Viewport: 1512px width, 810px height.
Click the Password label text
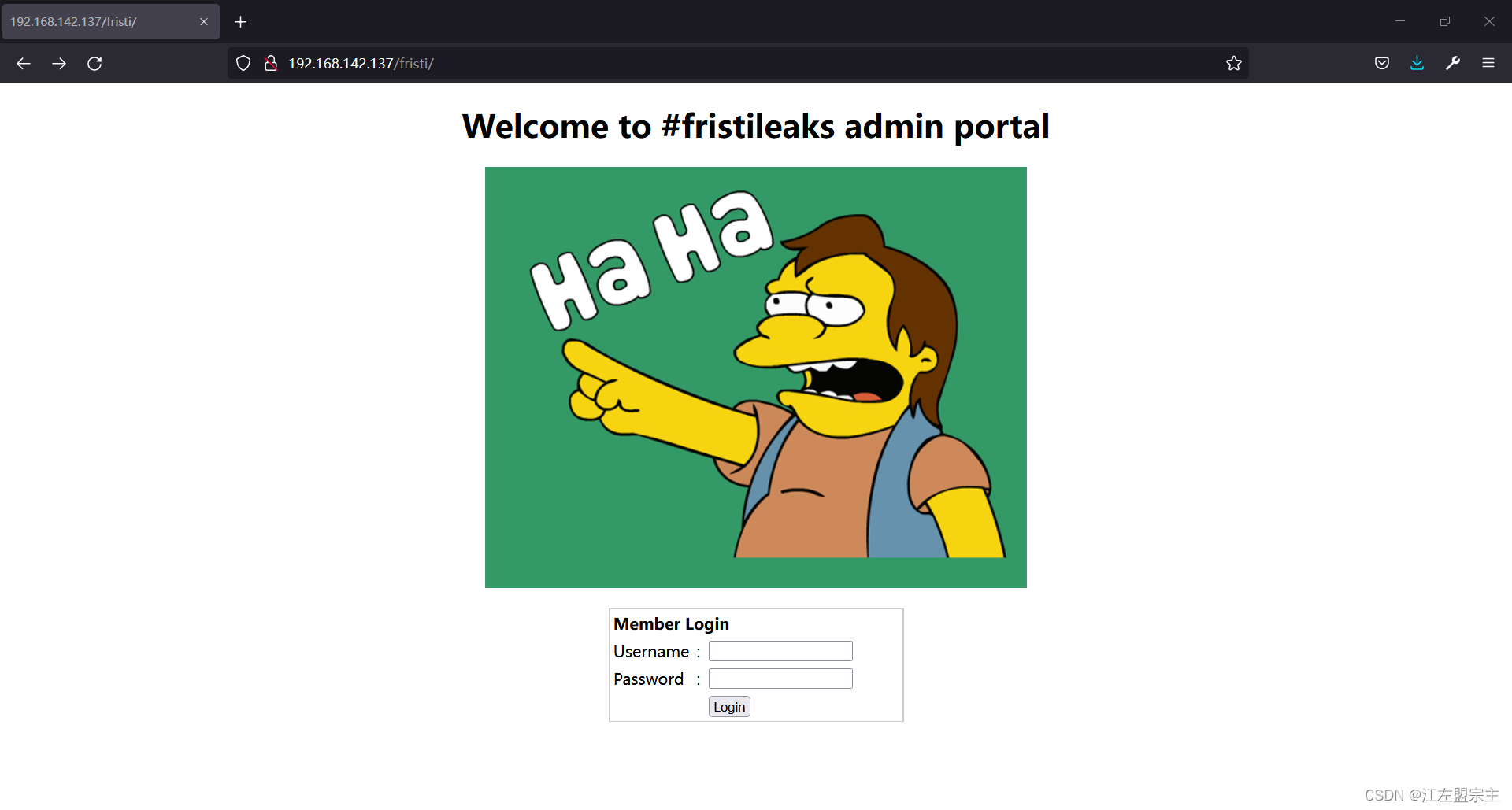tap(648, 679)
